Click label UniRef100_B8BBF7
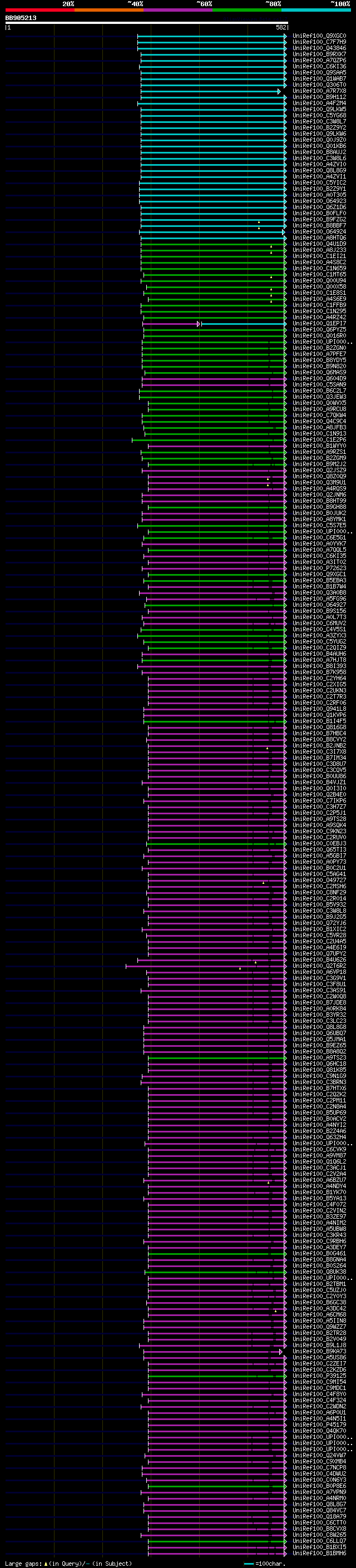 point(319,226)
